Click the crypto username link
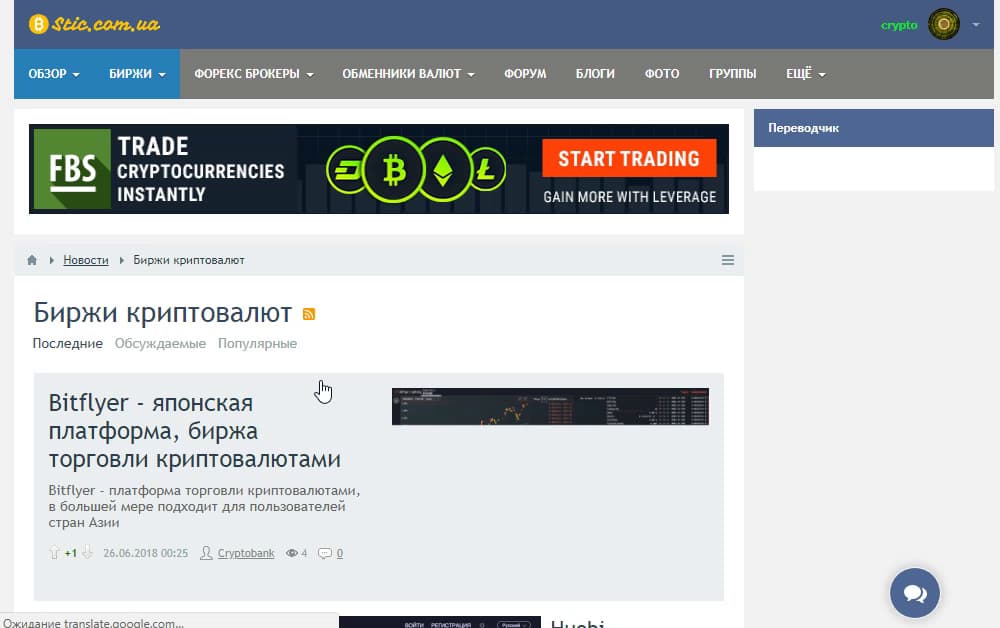The width and height of the screenshot is (1000, 628). 899,25
